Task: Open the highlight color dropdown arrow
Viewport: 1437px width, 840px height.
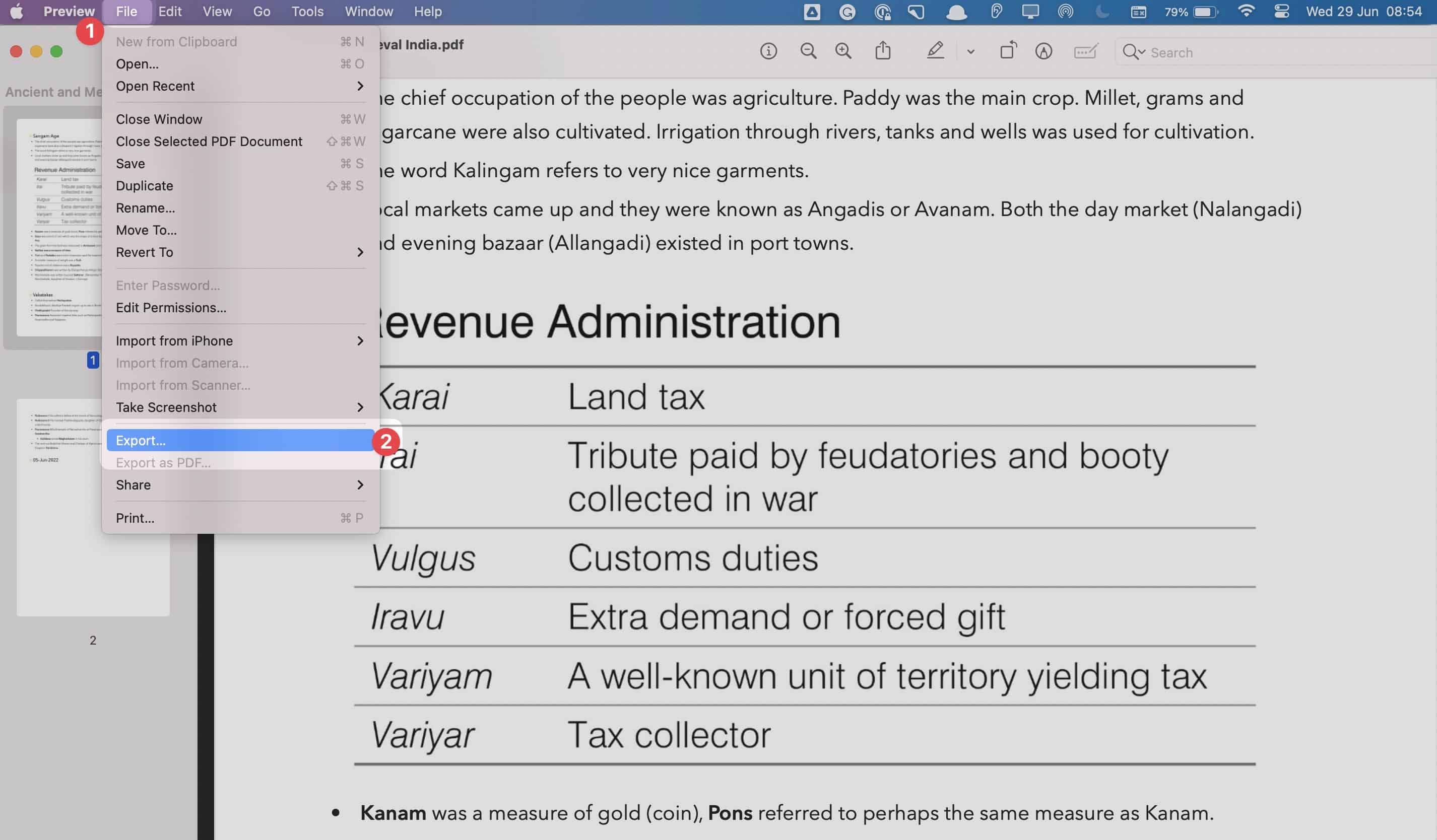Action: coord(970,52)
